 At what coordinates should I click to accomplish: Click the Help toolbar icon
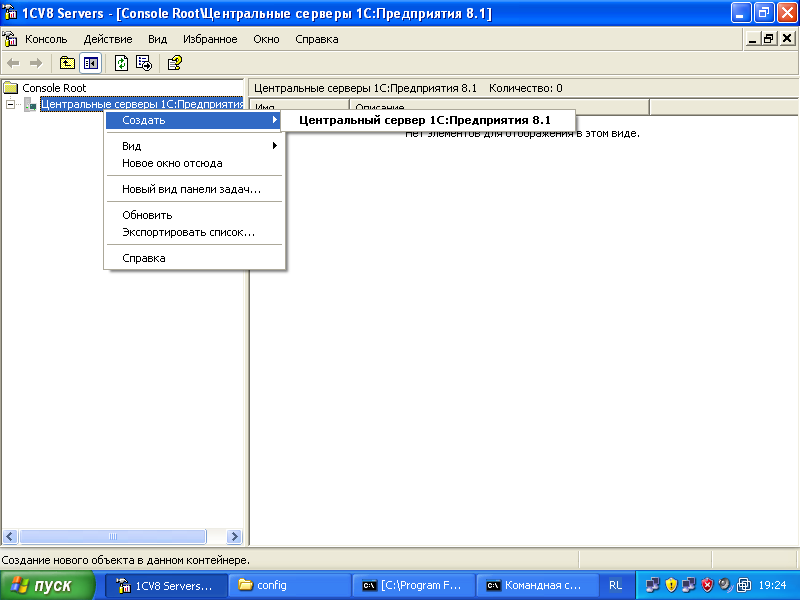(x=175, y=63)
